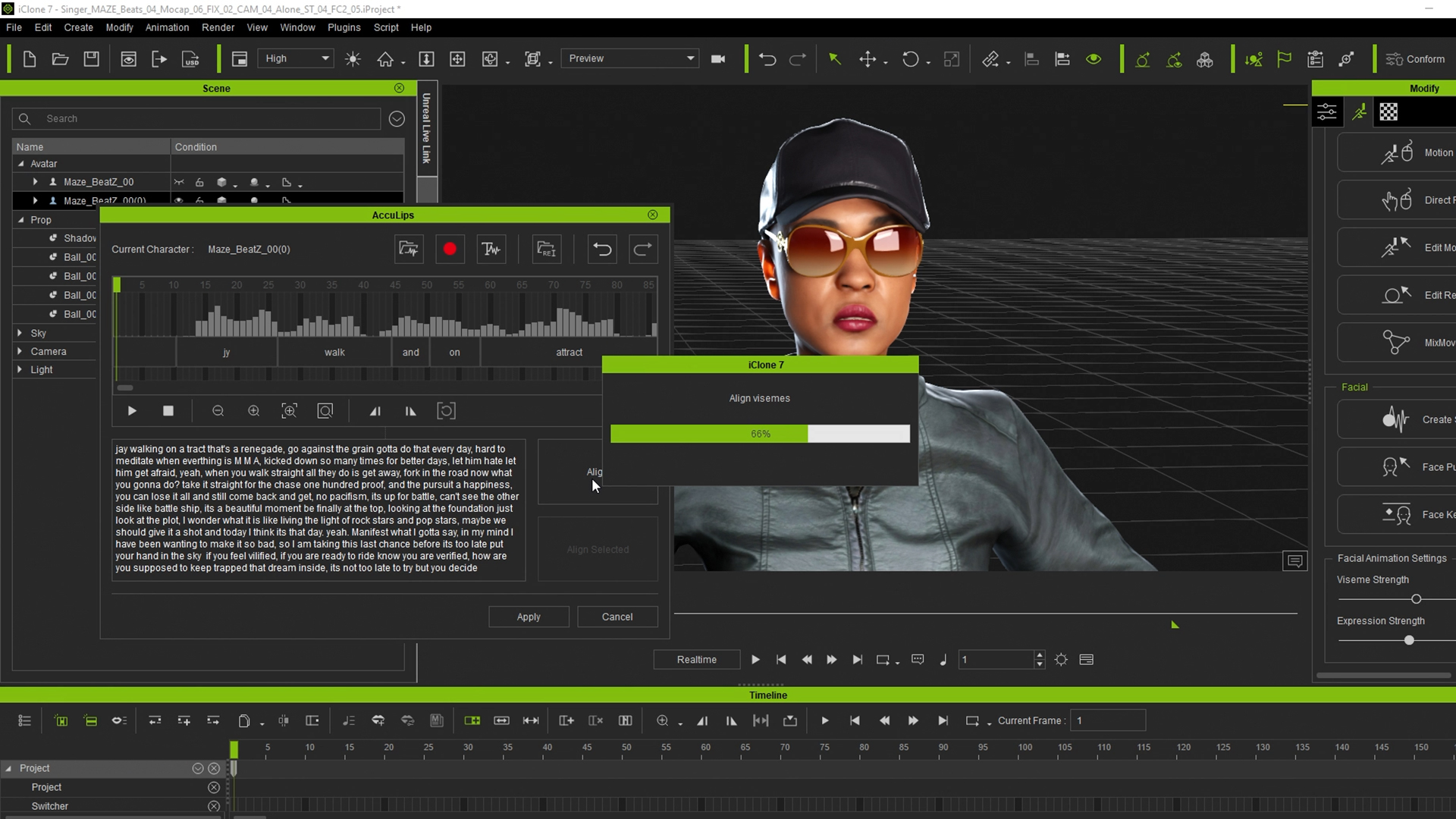Open the Animation menu
The width and height of the screenshot is (1456, 819).
click(x=167, y=27)
